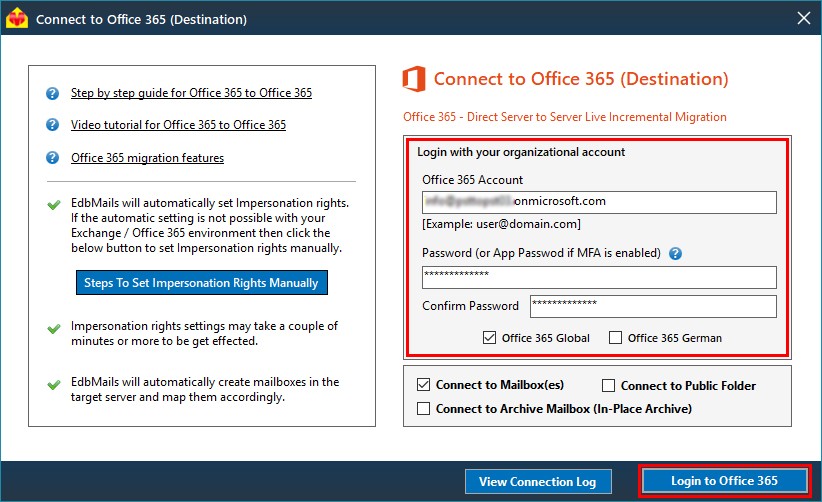Click help icon beside step by step guide
The image size is (822, 502).
pos(52,93)
